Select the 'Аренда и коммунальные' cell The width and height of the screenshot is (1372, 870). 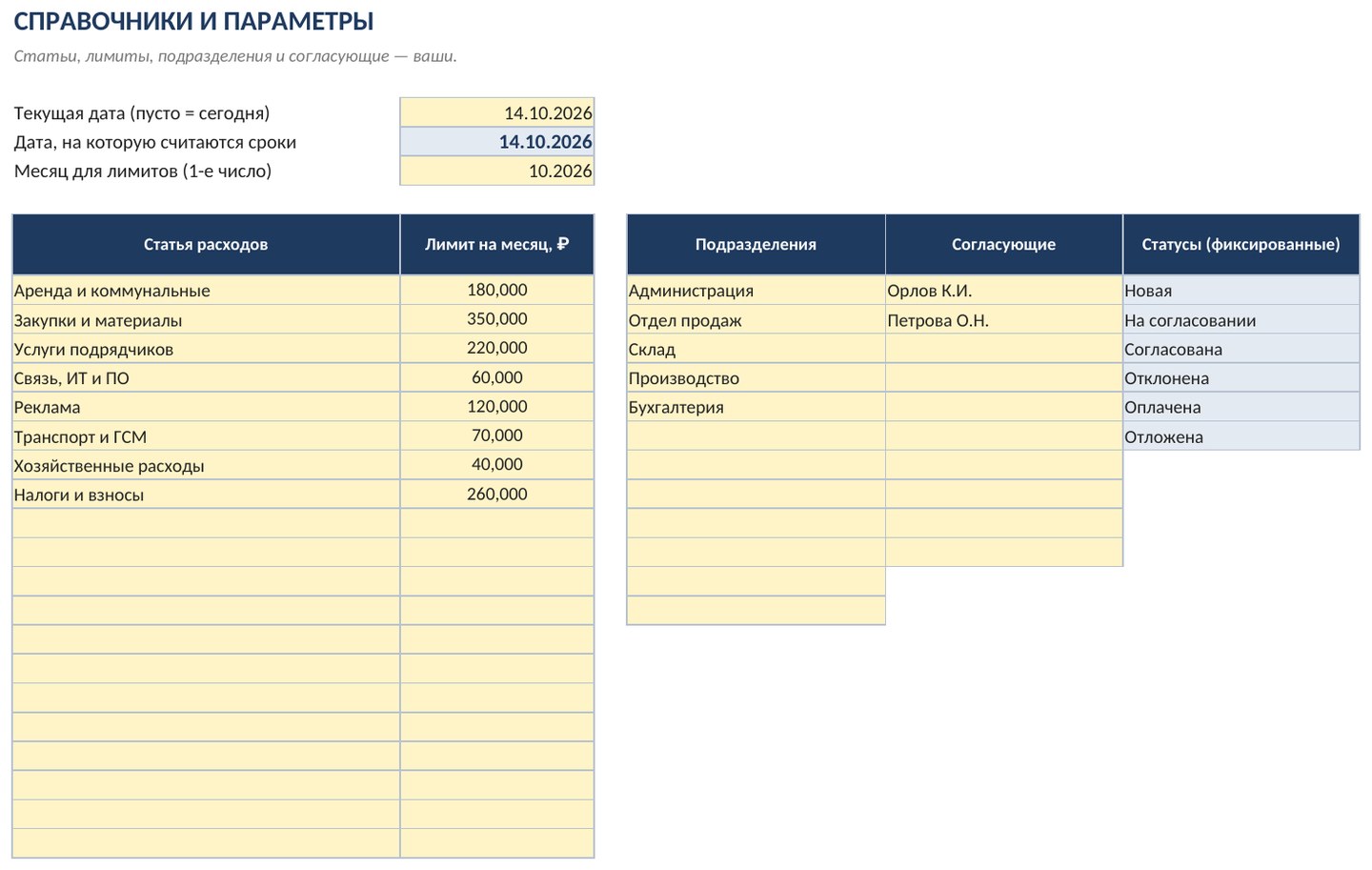206,290
